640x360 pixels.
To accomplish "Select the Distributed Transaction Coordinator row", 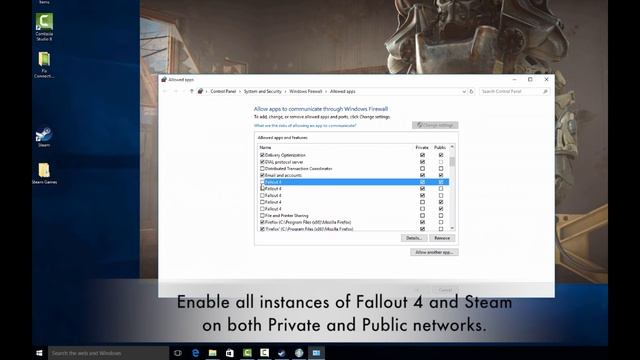I will 354,169.
